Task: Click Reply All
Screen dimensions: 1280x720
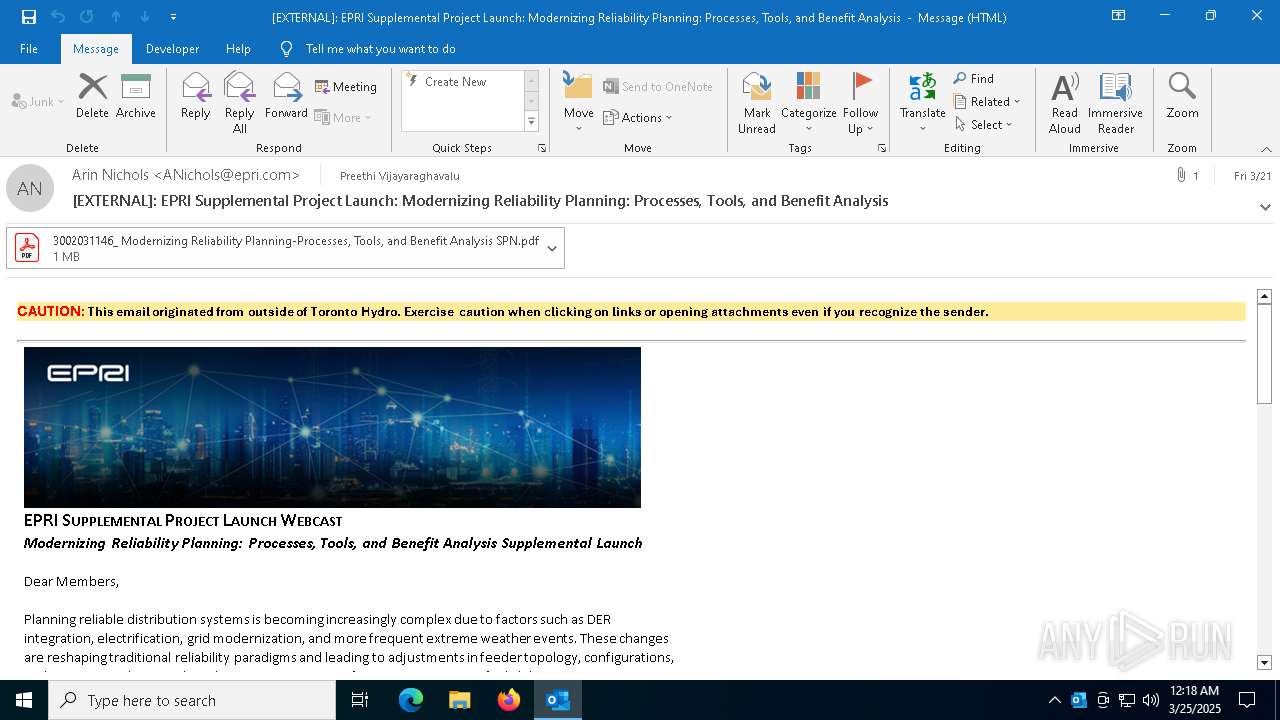Action: pyautogui.click(x=240, y=103)
